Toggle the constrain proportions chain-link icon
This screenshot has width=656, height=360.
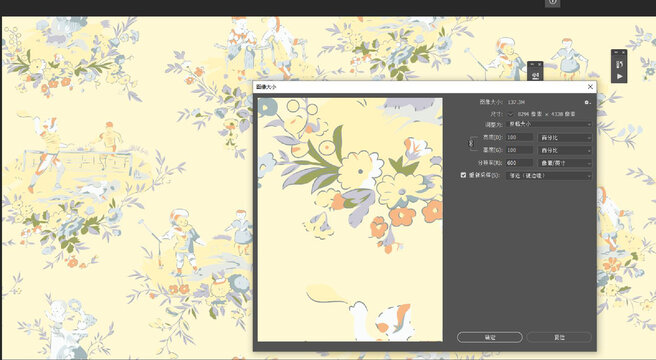coord(471,144)
